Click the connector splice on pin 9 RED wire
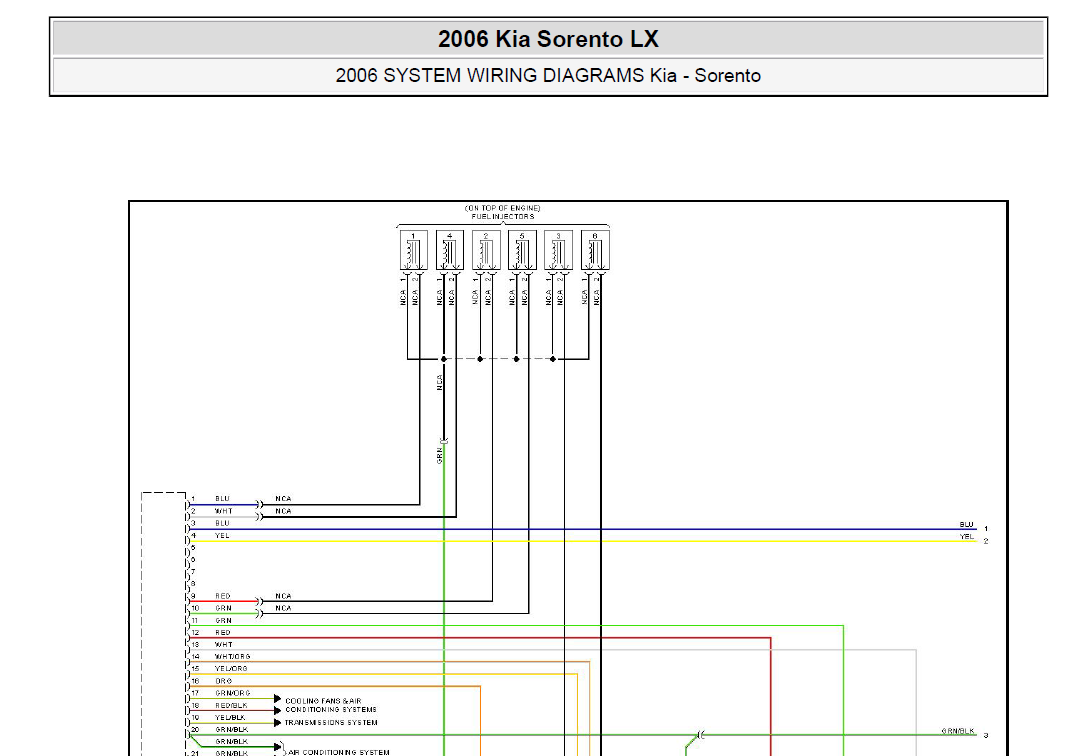The width and height of the screenshot is (1066, 756). (x=259, y=602)
